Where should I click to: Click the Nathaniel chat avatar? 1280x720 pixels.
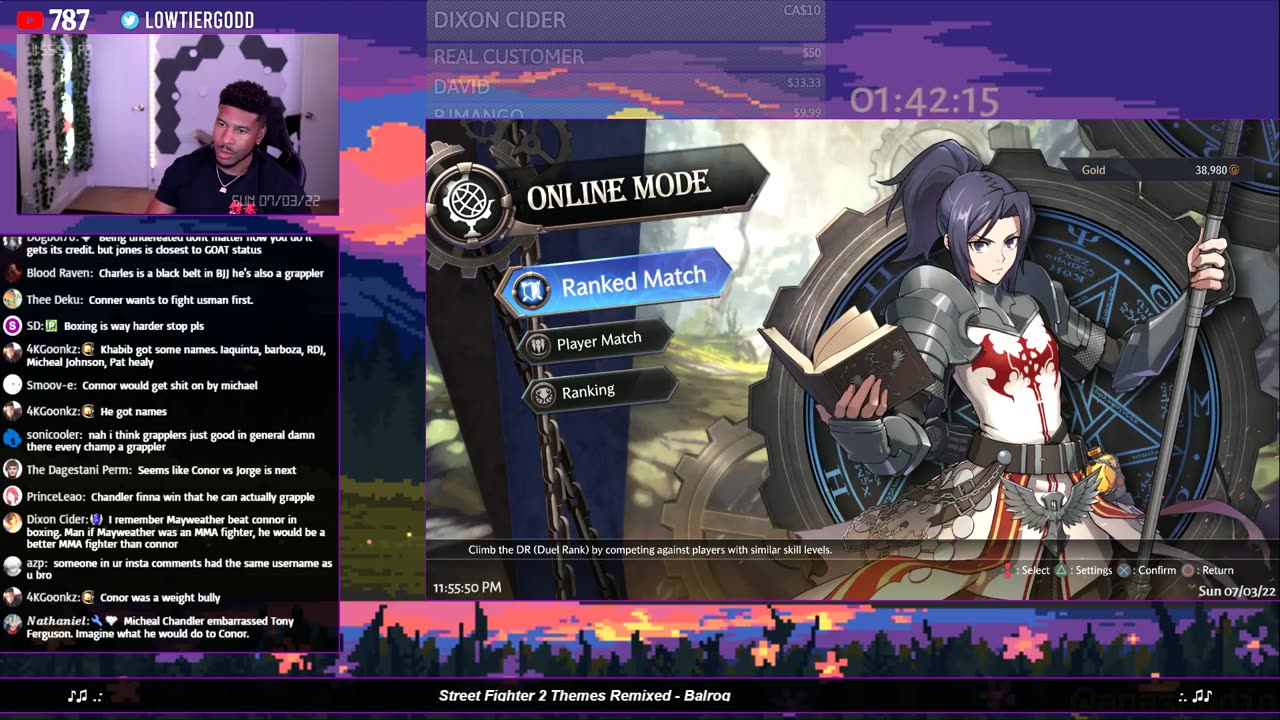[12, 623]
